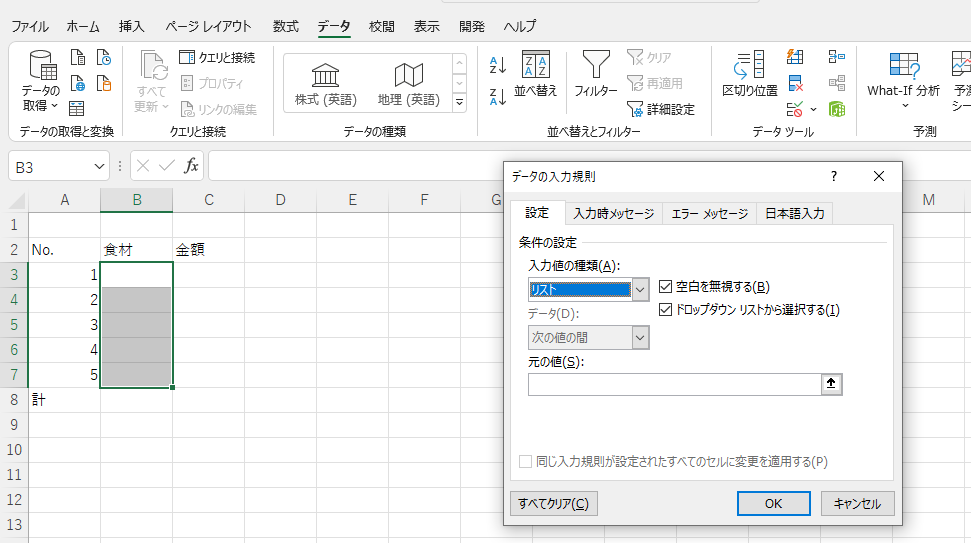Click the 統合 consolidate icon

837,58
